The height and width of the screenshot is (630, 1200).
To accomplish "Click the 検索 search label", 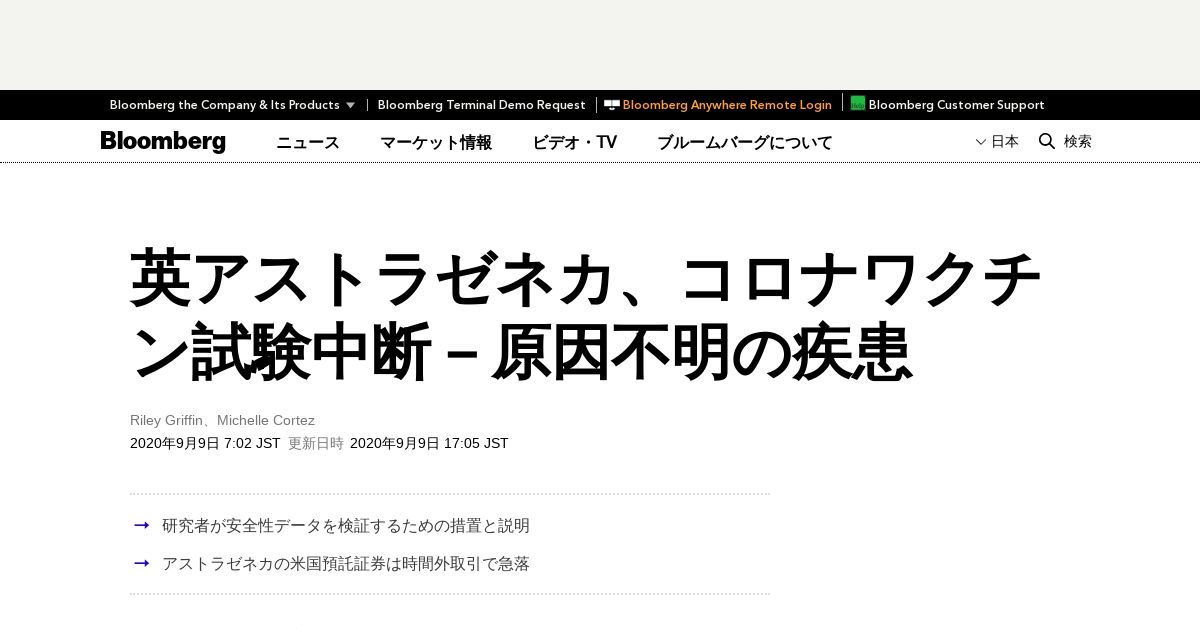I will pyautogui.click(x=1078, y=142).
